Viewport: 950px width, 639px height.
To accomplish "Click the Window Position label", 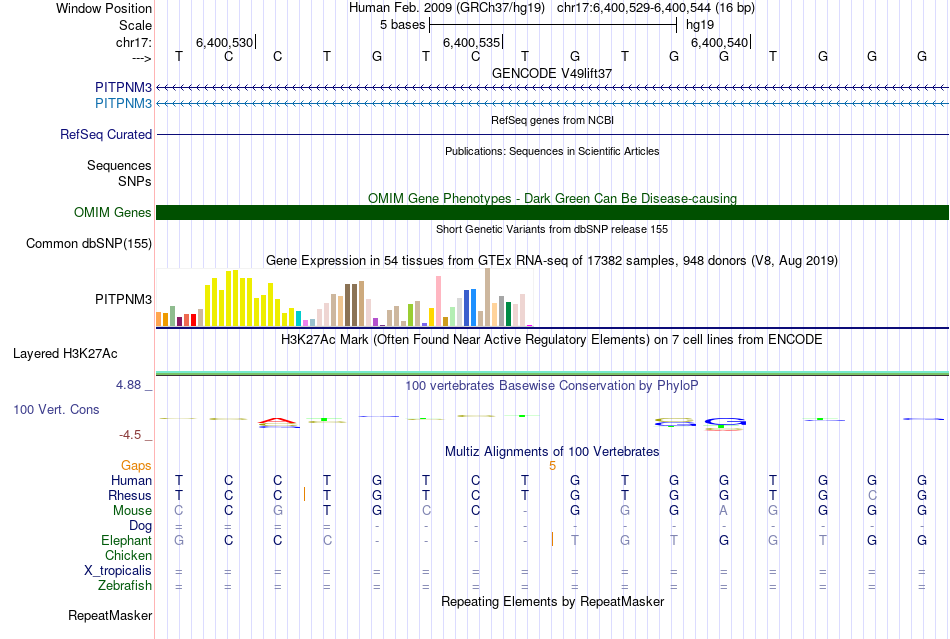I will click(104, 8).
